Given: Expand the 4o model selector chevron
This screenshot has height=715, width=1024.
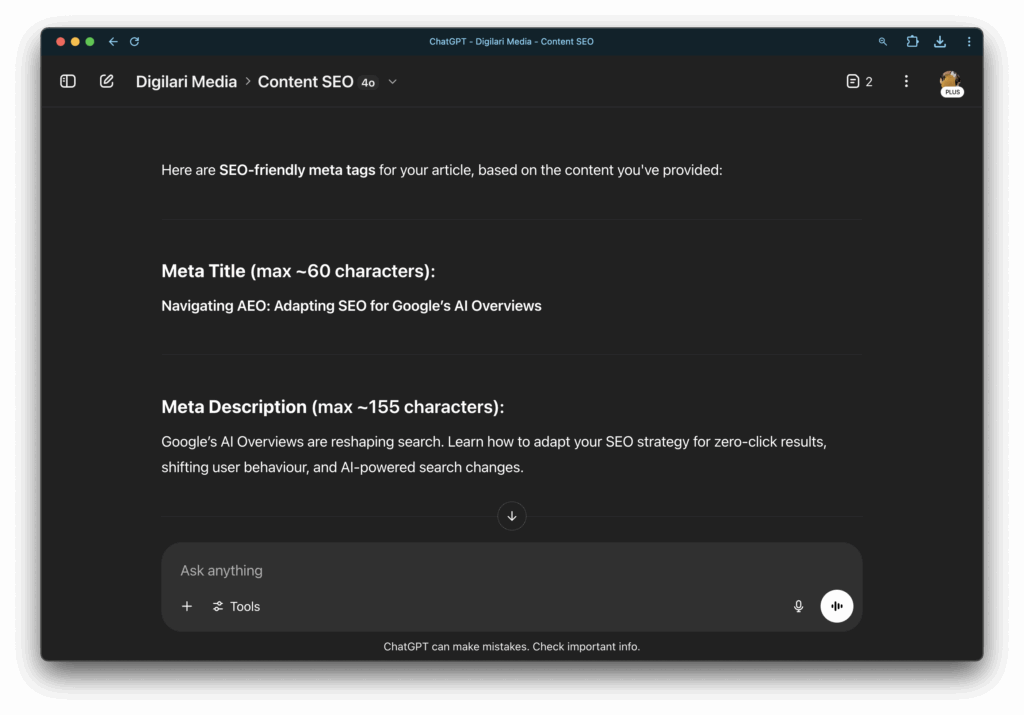Looking at the screenshot, I should point(392,82).
